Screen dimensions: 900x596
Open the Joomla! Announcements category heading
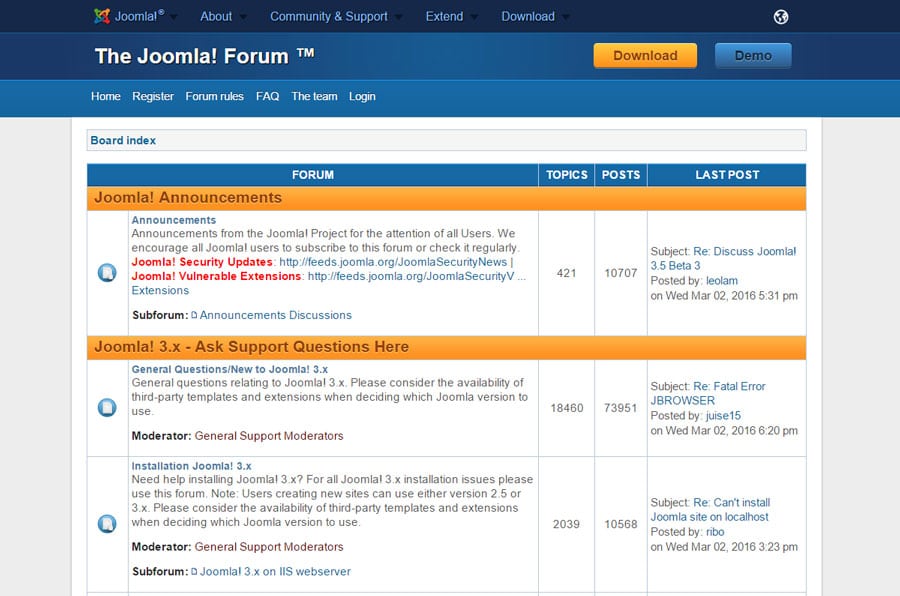(188, 198)
